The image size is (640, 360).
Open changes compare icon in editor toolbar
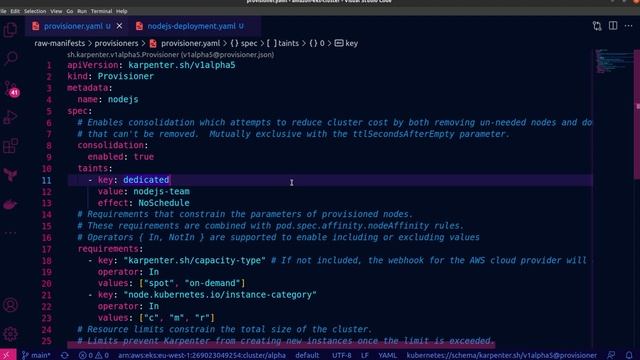pyautogui.click(x=597, y=26)
